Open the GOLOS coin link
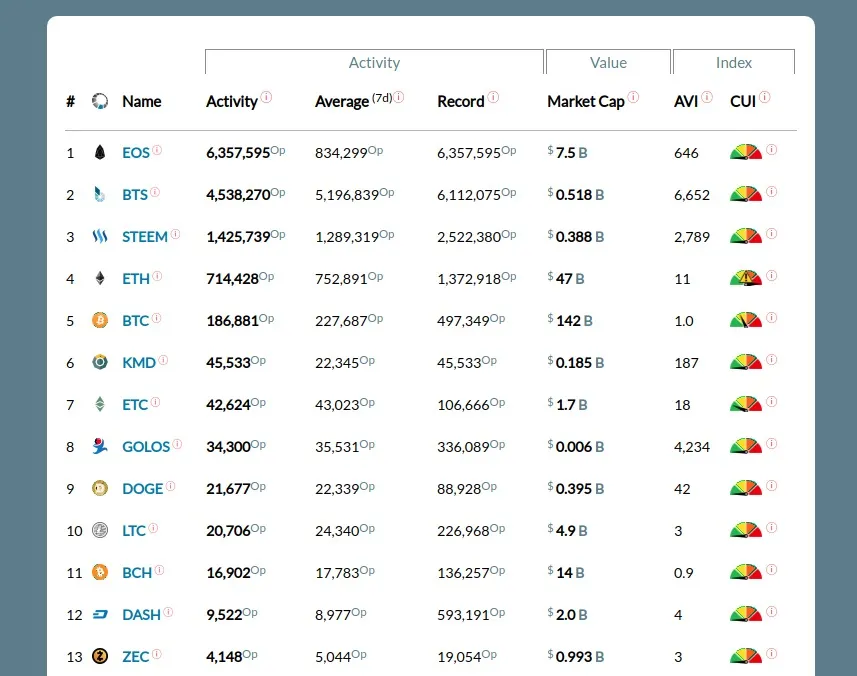Viewport: 857px width, 676px height. pyautogui.click(x=146, y=447)
